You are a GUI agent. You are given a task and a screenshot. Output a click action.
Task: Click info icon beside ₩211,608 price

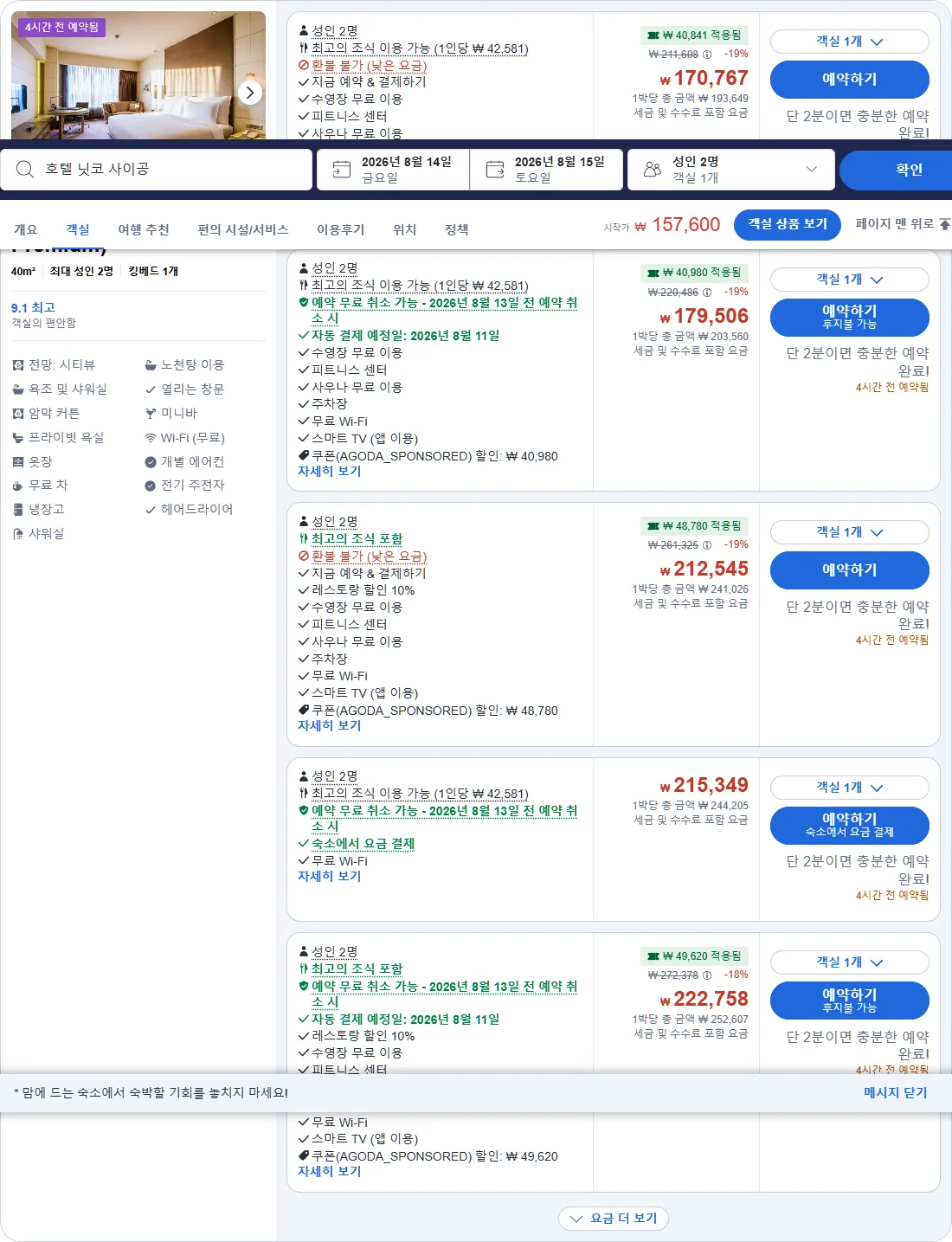[707, 55]
